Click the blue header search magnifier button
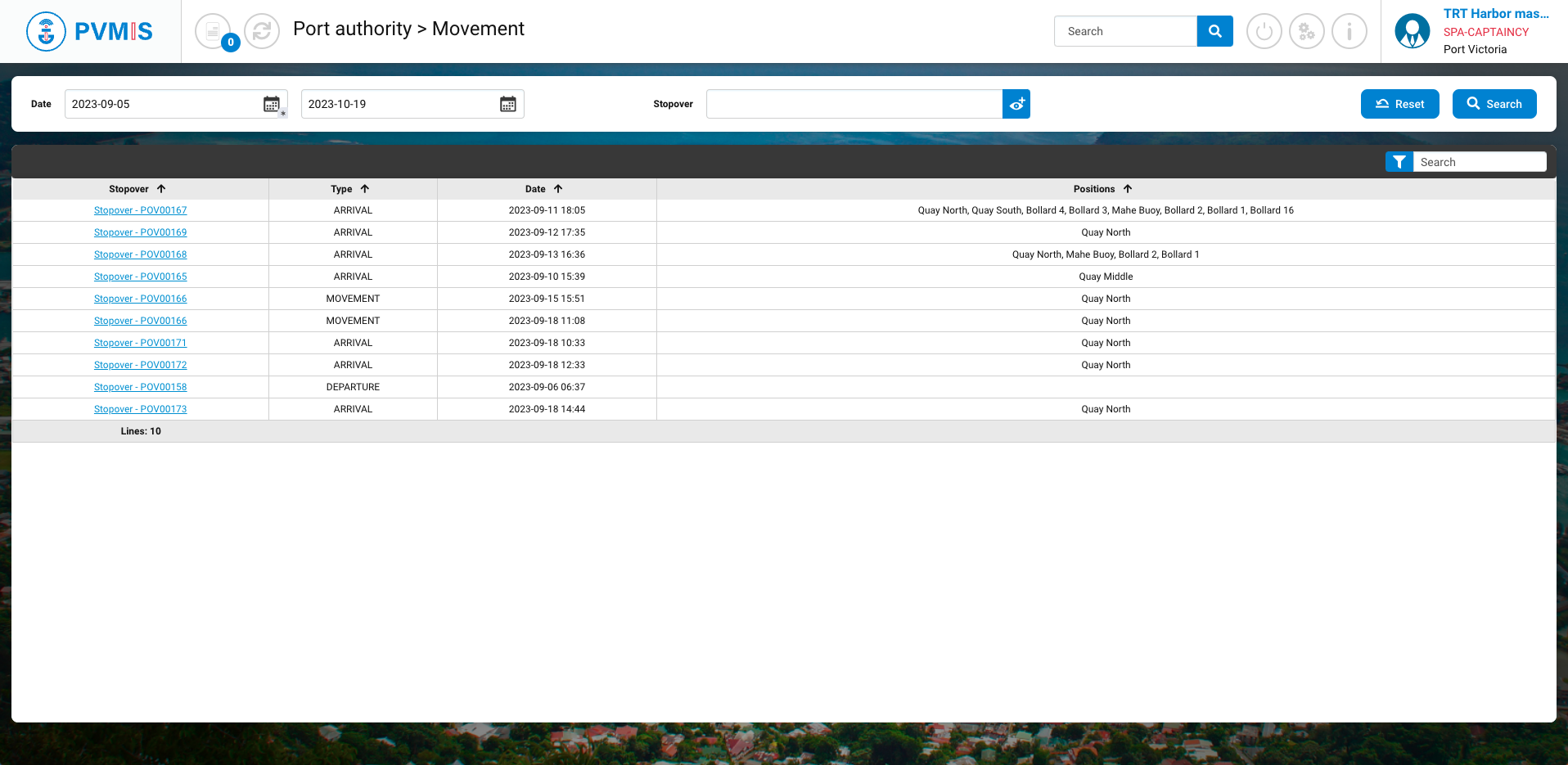Screen dimensions: 1568x765 coord(1214,31)
